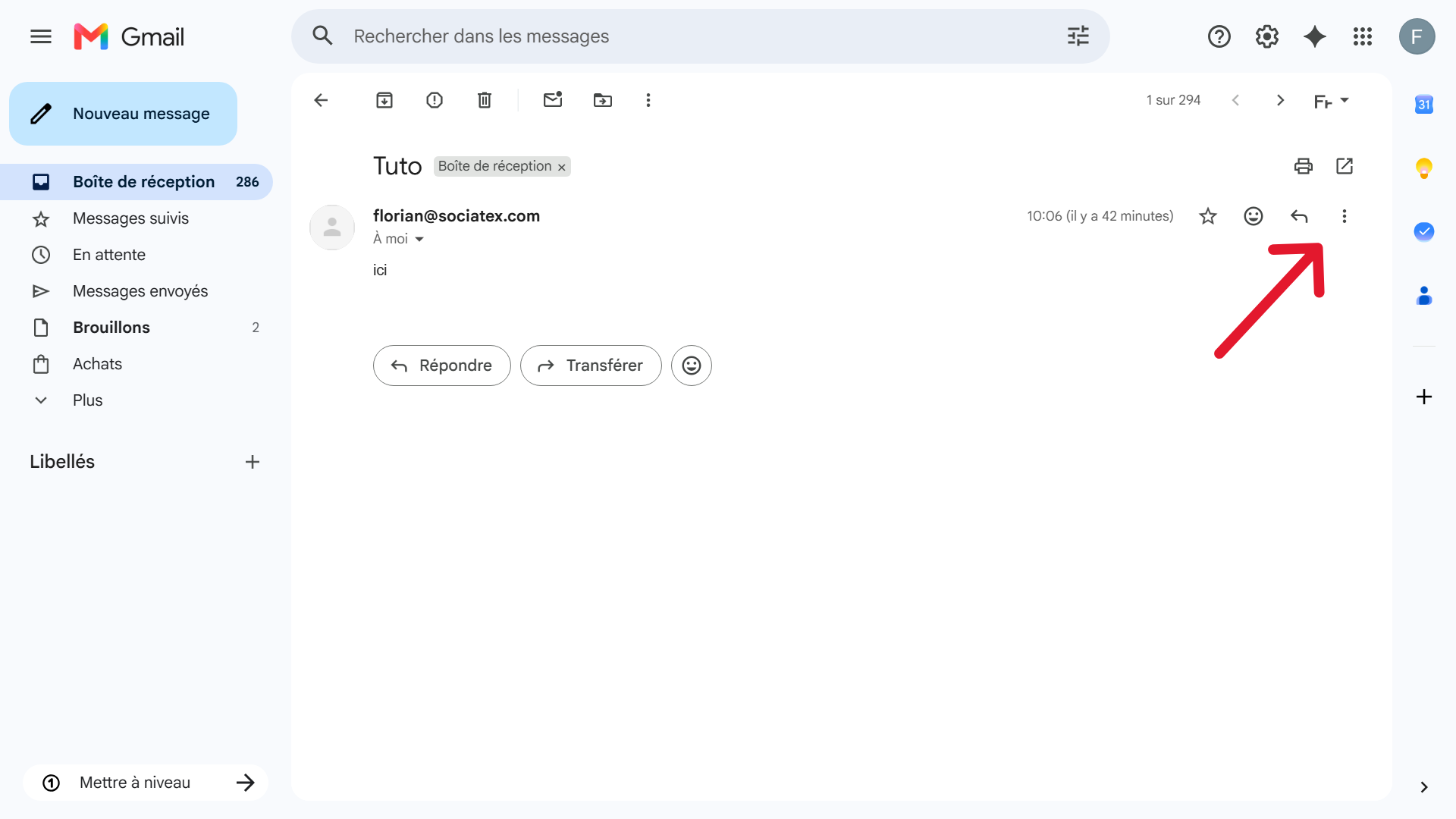Open email in a new window
Screen dimensions: 1456x819
tap(1345, 166)
